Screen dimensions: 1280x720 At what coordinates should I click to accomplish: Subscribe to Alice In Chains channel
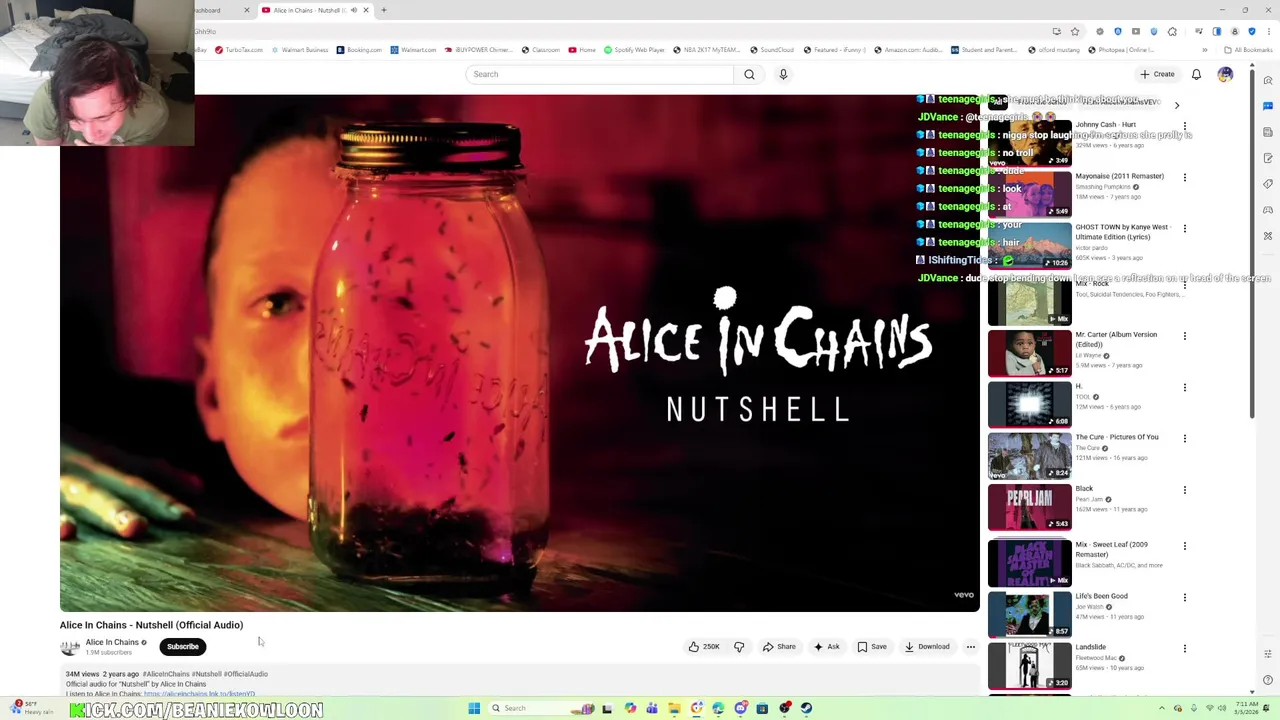(183, 647)
